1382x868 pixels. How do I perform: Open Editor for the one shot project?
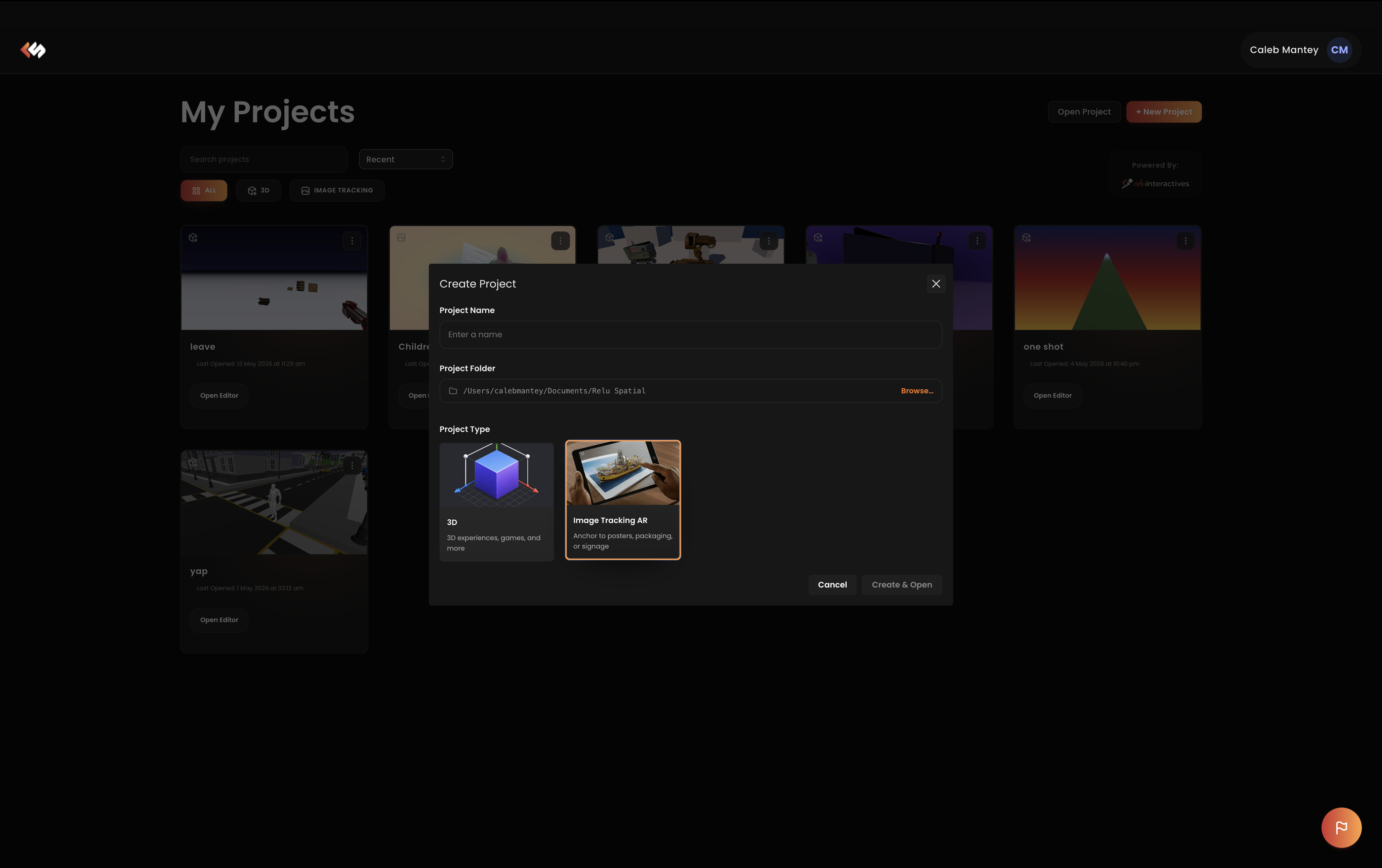[1053, 395]
